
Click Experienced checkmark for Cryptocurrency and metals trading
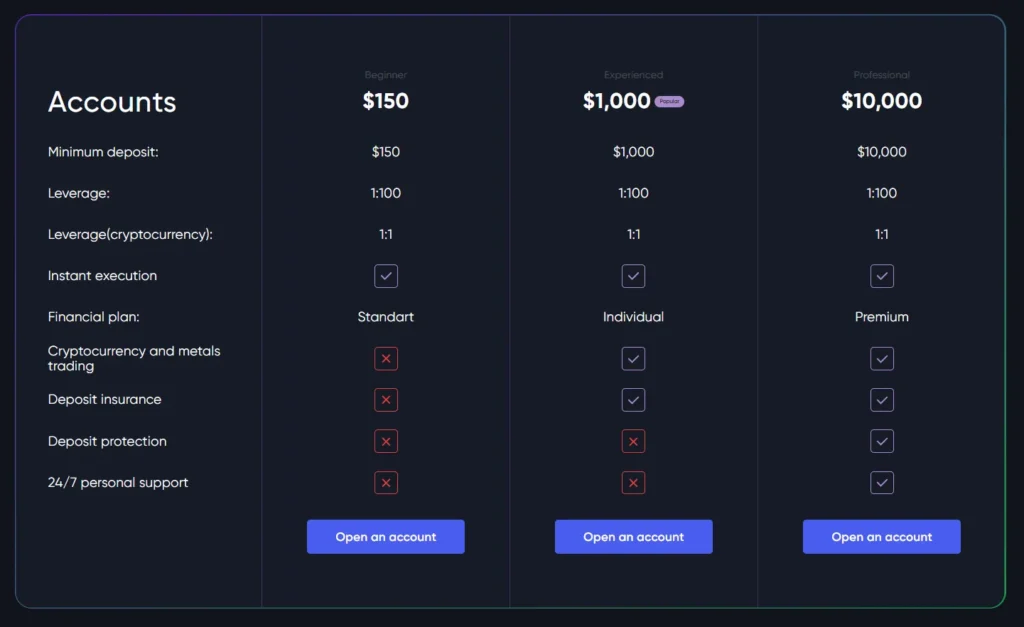[633, 358]
